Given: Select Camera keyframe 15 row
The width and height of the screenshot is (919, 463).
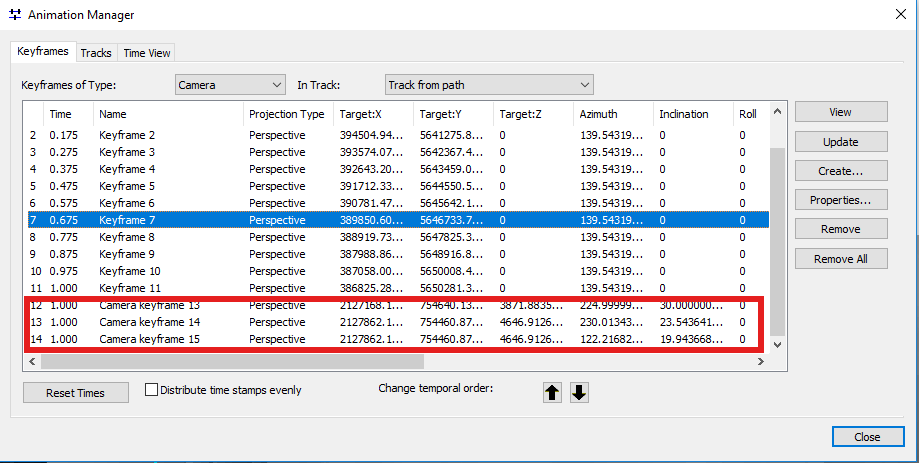Looking at the screenshot, I should coord(397,339).
